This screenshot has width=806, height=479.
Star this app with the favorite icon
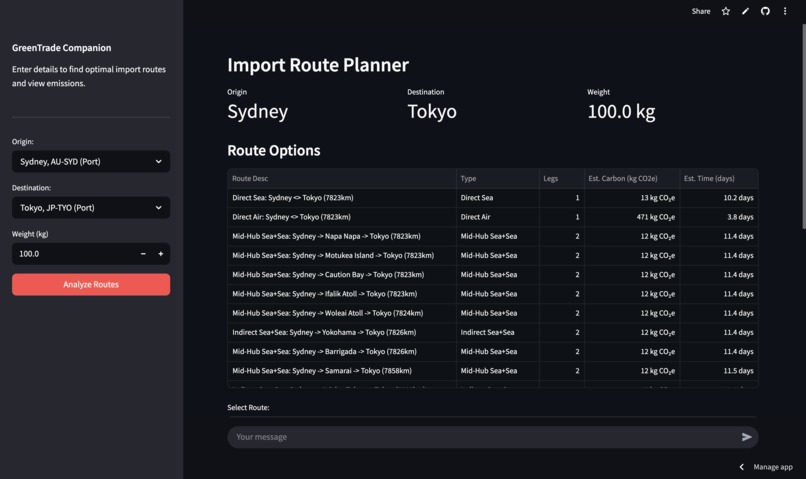[x=725, y=11]
